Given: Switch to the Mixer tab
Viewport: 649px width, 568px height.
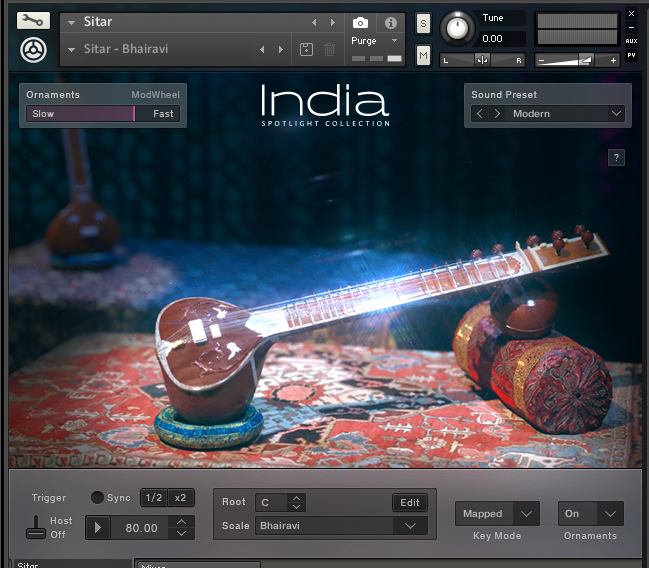Looking at the screenshot, I should [x=199, y=565].
